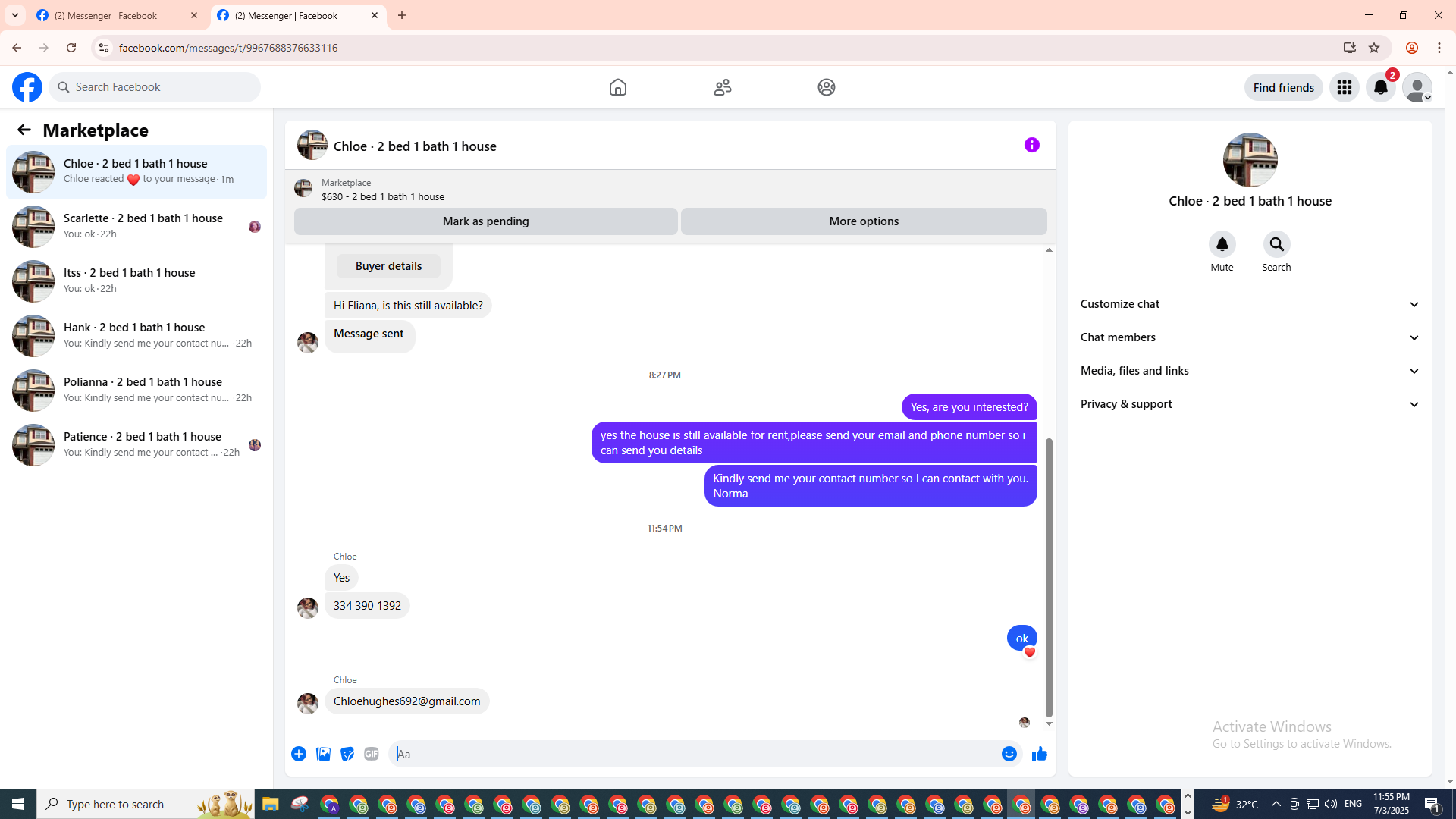Choose a GIF from composer toolbar
Viewport: 1456px width, 819px height.
coord(371,754)
